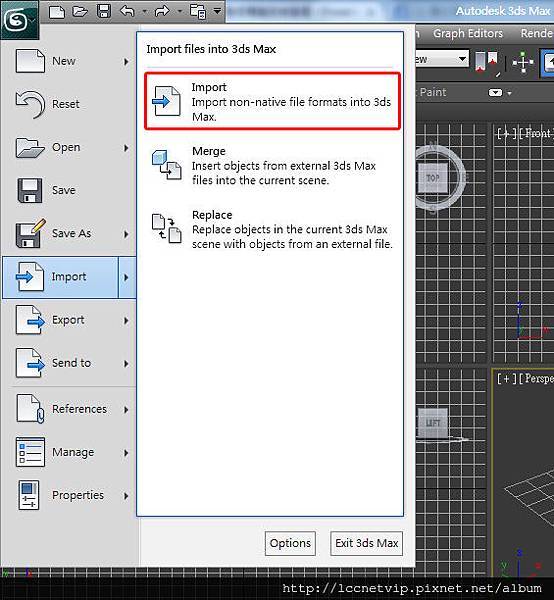Click the Save File disk icon in quick access toolbar
Screen dimensions: 554x600
pyautogui.click(x=104, y=11)
